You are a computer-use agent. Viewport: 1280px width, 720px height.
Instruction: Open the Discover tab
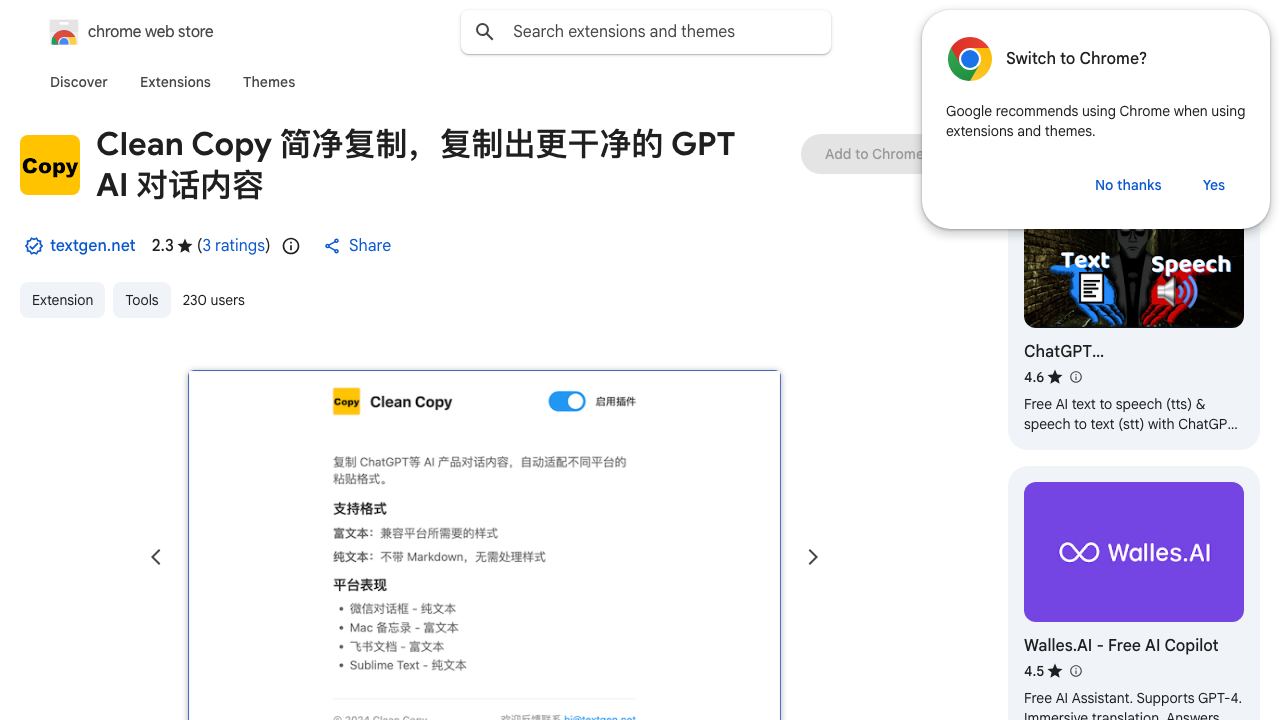(79, 82)
